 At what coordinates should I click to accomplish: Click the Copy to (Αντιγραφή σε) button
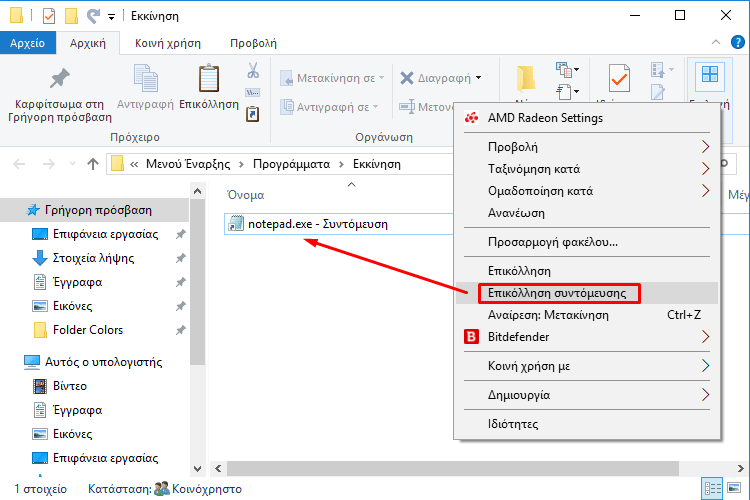329,107
